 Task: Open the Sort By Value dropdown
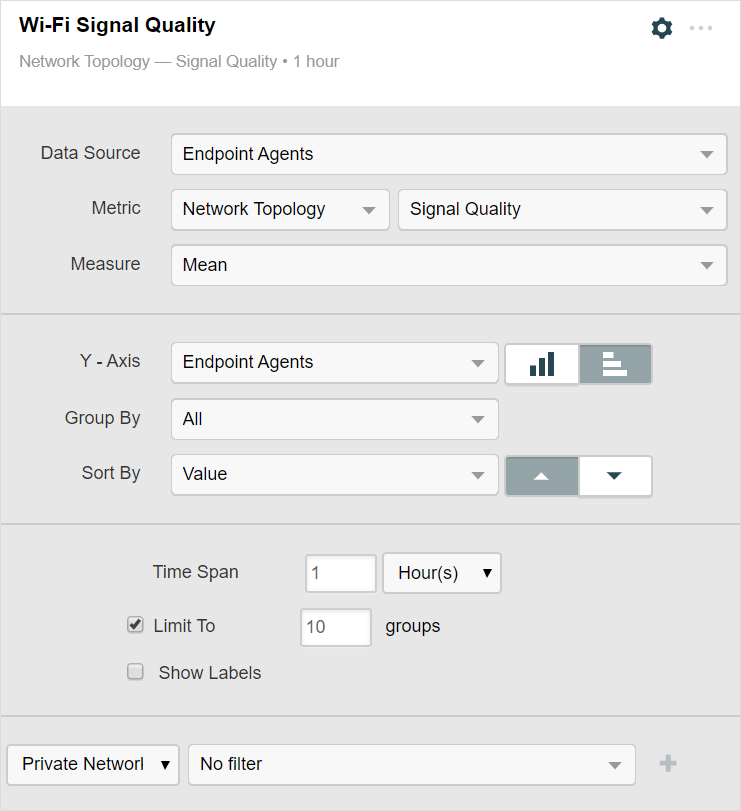pyautogui.click(x=334, y=475)
